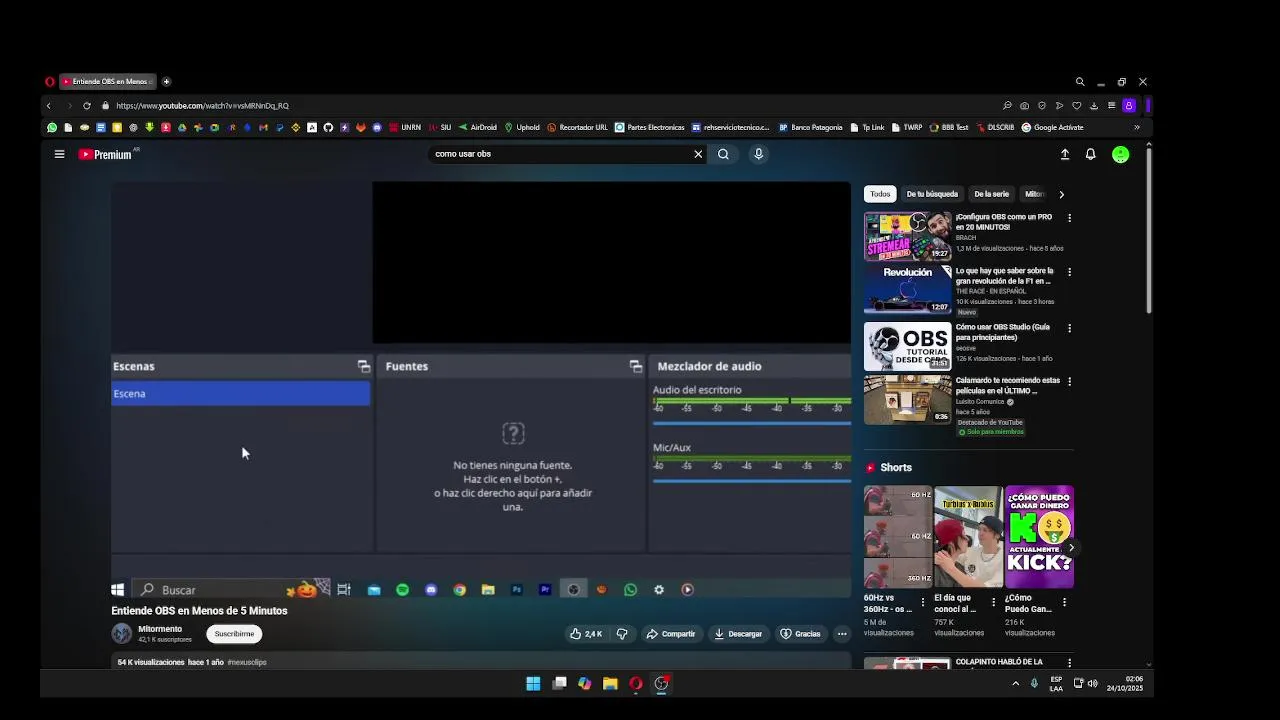Add page to bookmarks with heart icon
The width and height of the screenshot is (1280, 720).
click(1077, 106)
